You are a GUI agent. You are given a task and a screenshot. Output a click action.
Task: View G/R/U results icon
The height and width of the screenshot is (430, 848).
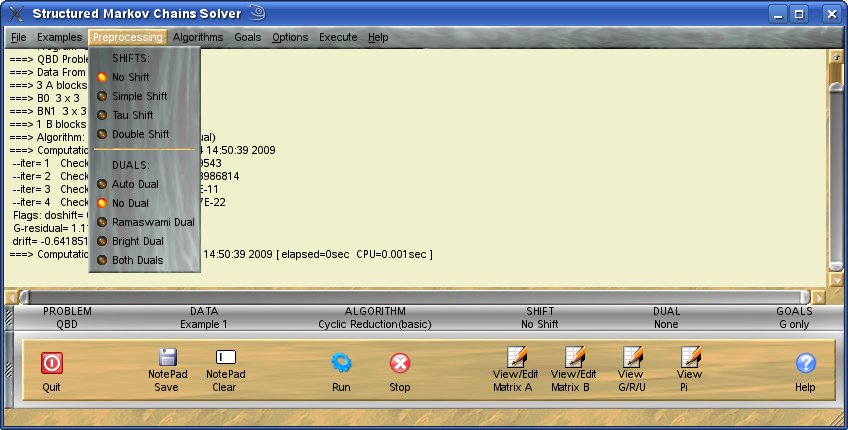[631, 357]
